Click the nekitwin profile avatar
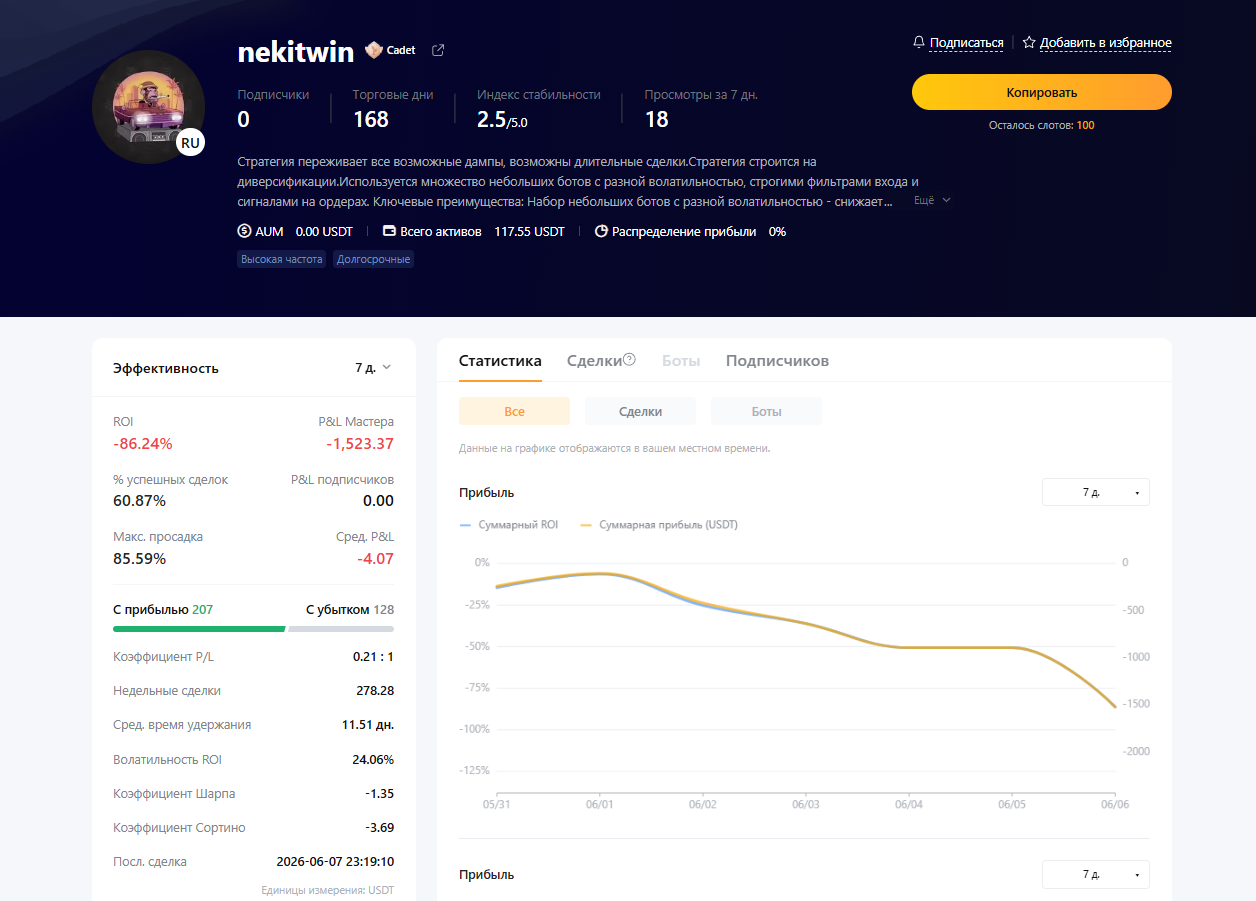1256x901 pixels. pos(148,106)
